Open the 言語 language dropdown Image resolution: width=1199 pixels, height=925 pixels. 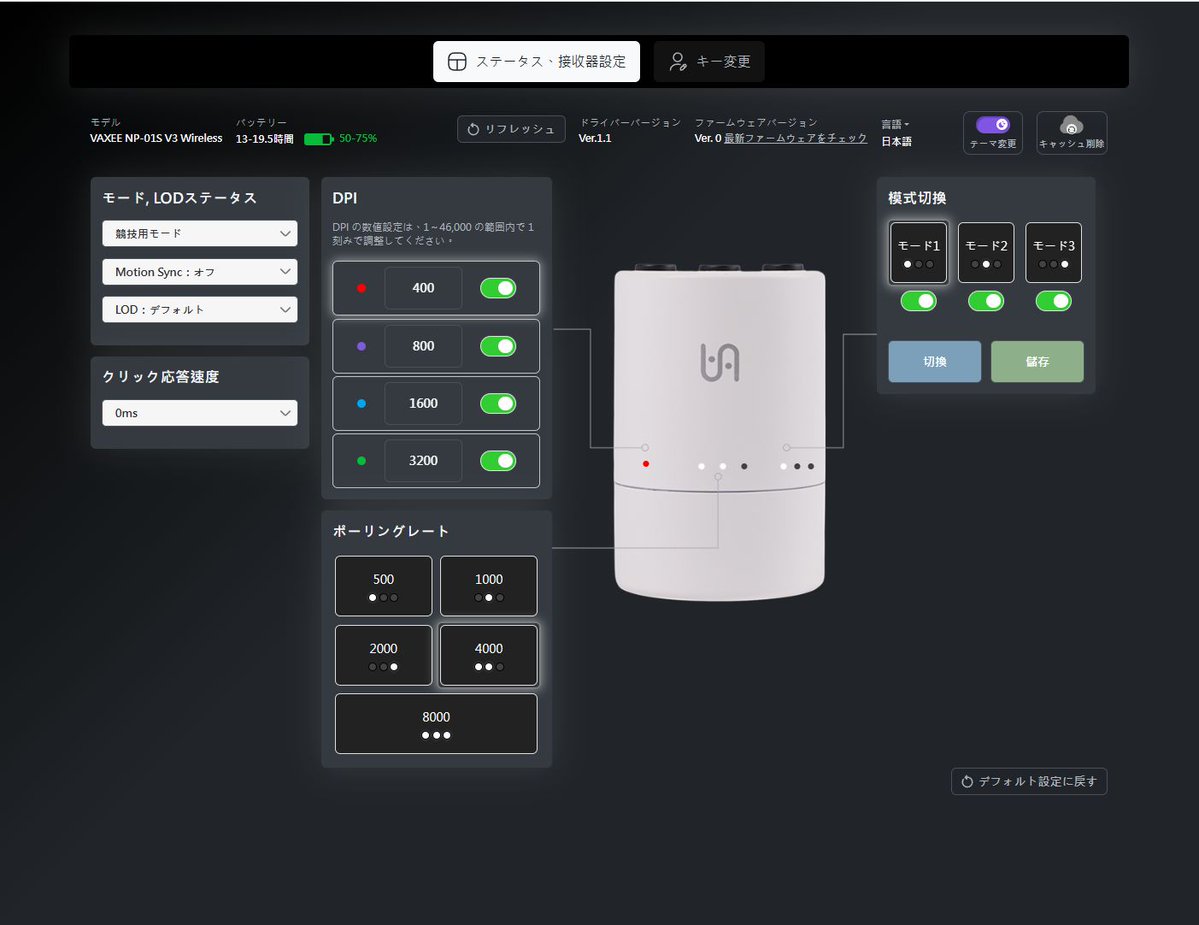coord(895,124)
